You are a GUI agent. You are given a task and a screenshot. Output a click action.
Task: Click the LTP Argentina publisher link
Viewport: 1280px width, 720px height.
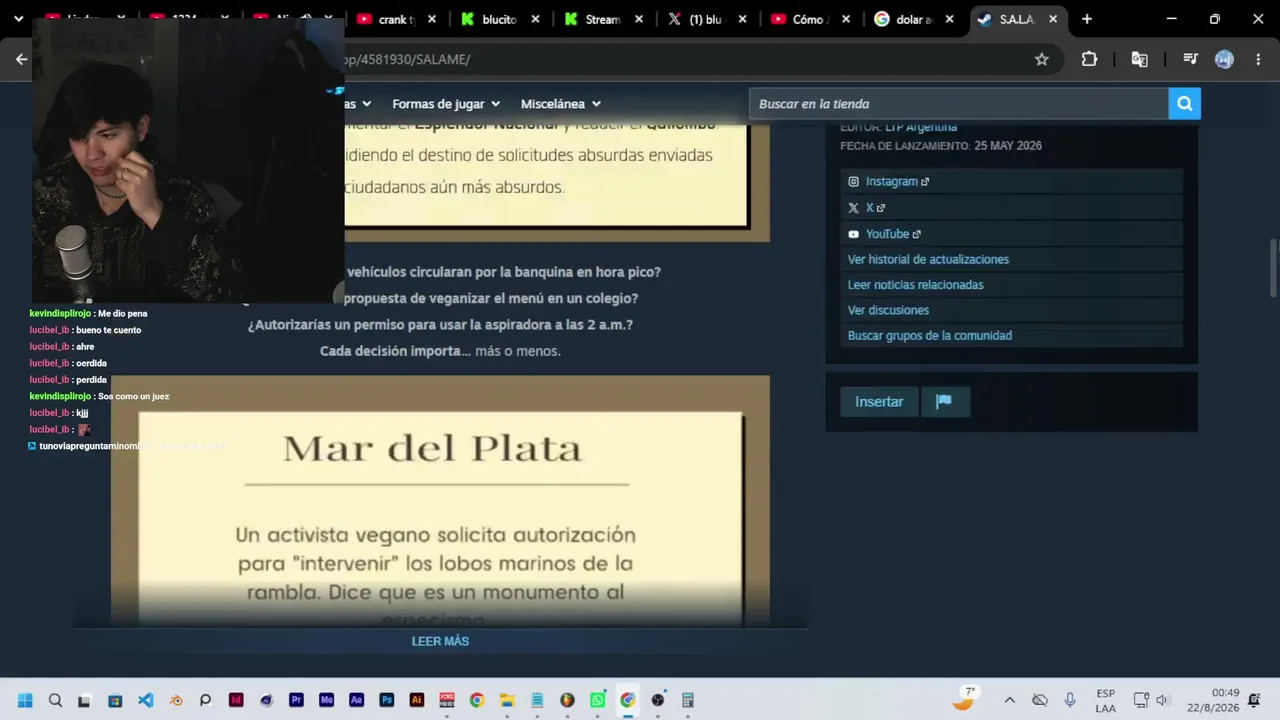[921, 127]
